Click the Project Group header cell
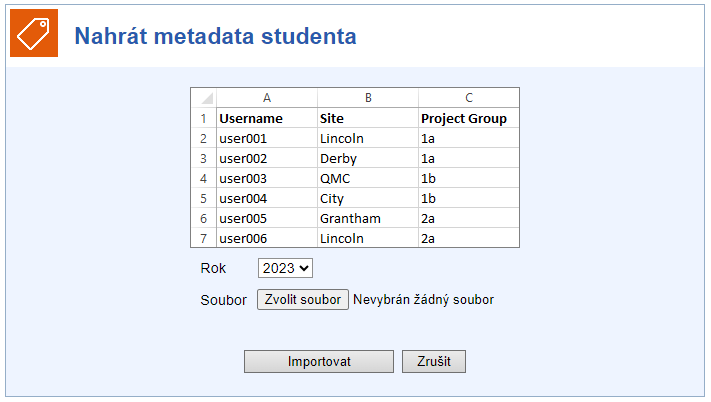Viewport: 711px width, 402px height. click(x=469, y=118)
